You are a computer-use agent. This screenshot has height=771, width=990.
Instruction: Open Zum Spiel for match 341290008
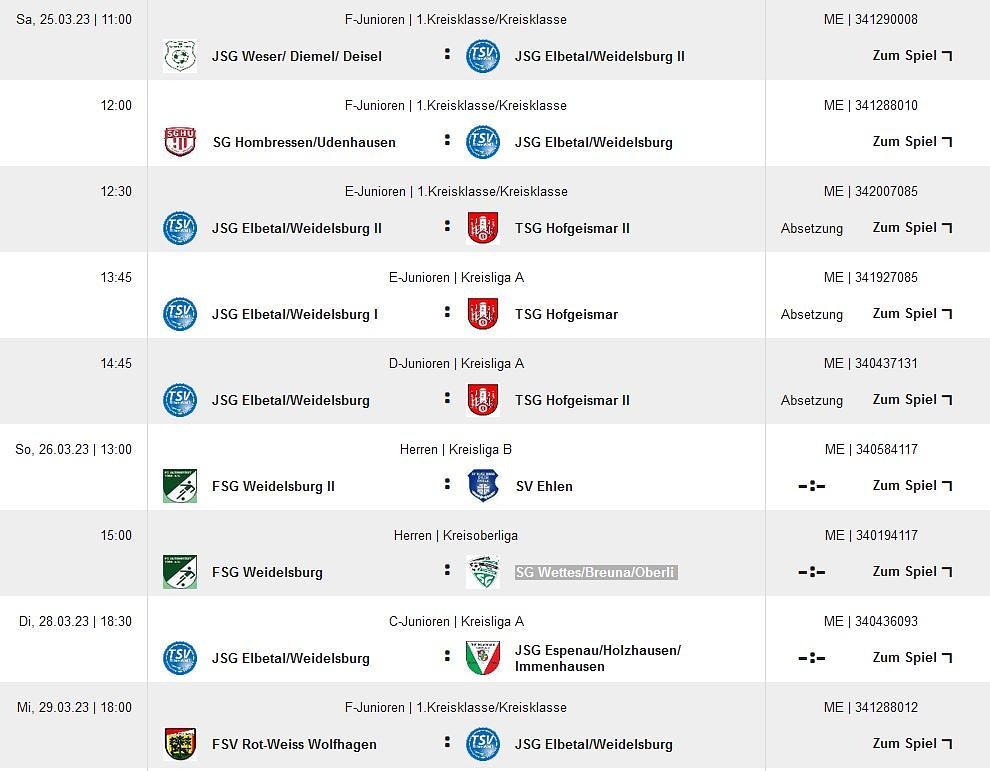pos(911,56)
